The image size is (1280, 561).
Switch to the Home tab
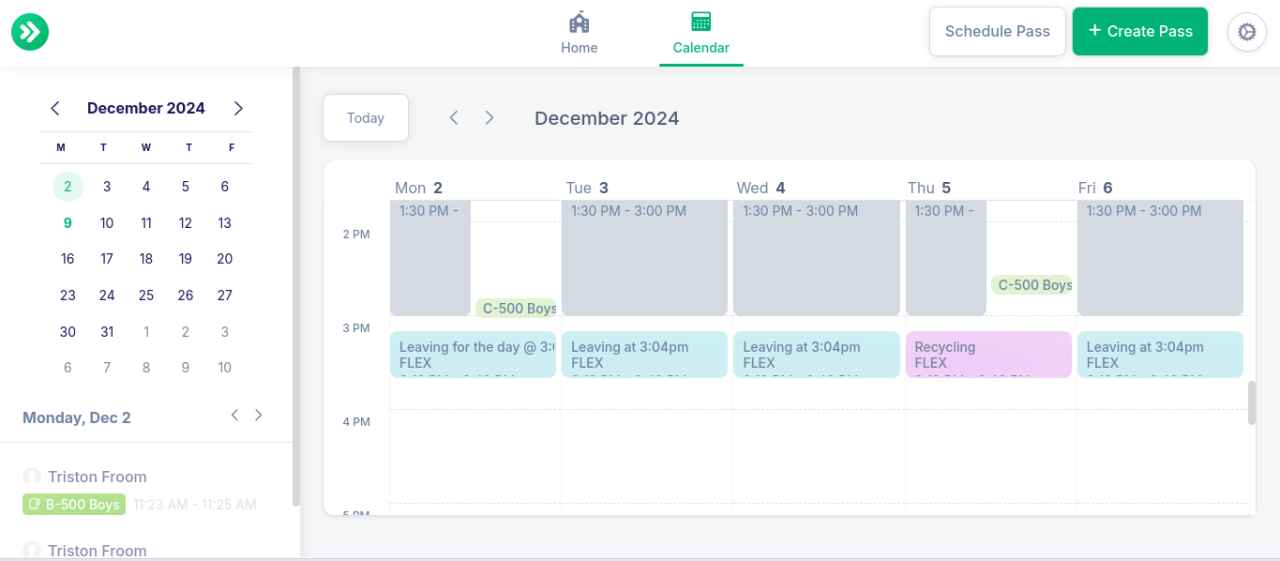(x=579, y=47)
